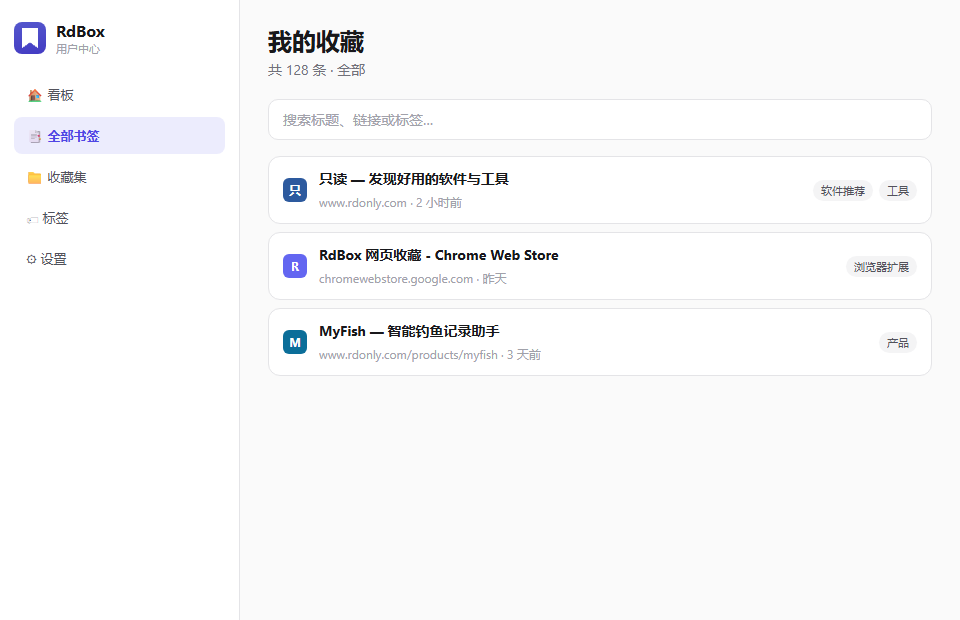Click www.rdonly.com/products/myfish · 3 天前 line

[430, 355]
